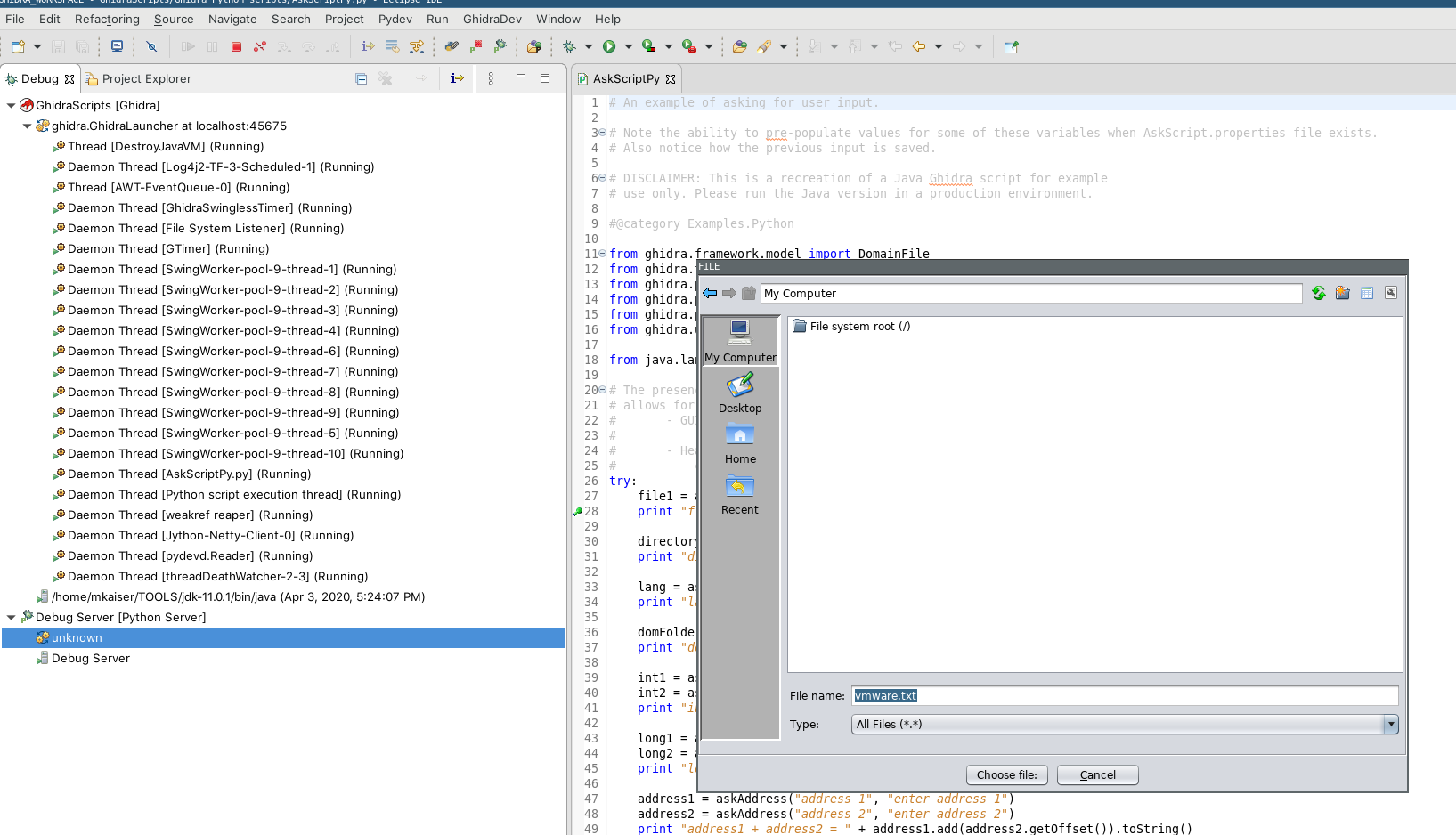Open the GhidraDev menu
The image size is (1456, 835).
click(492, 19)
